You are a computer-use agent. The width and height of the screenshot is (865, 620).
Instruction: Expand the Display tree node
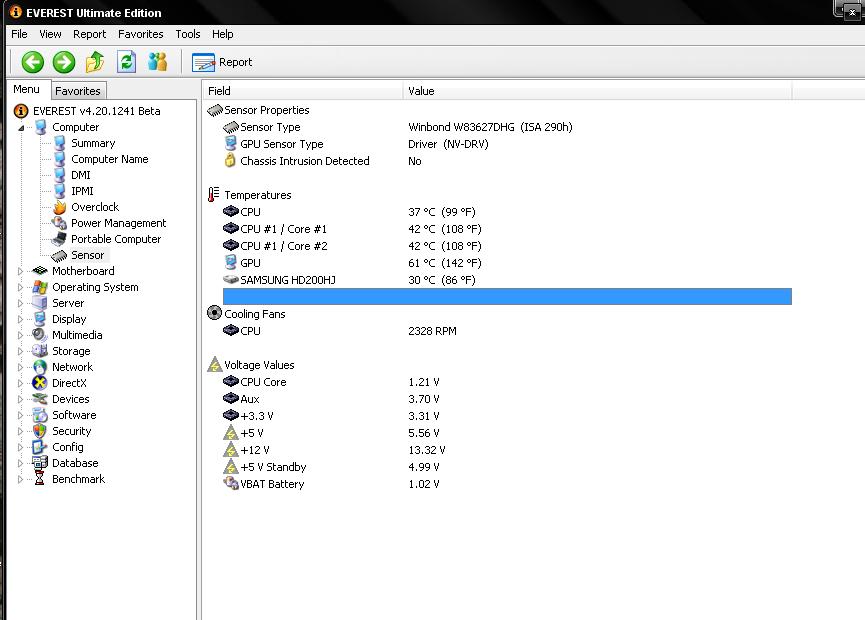[x=20, y=319]
